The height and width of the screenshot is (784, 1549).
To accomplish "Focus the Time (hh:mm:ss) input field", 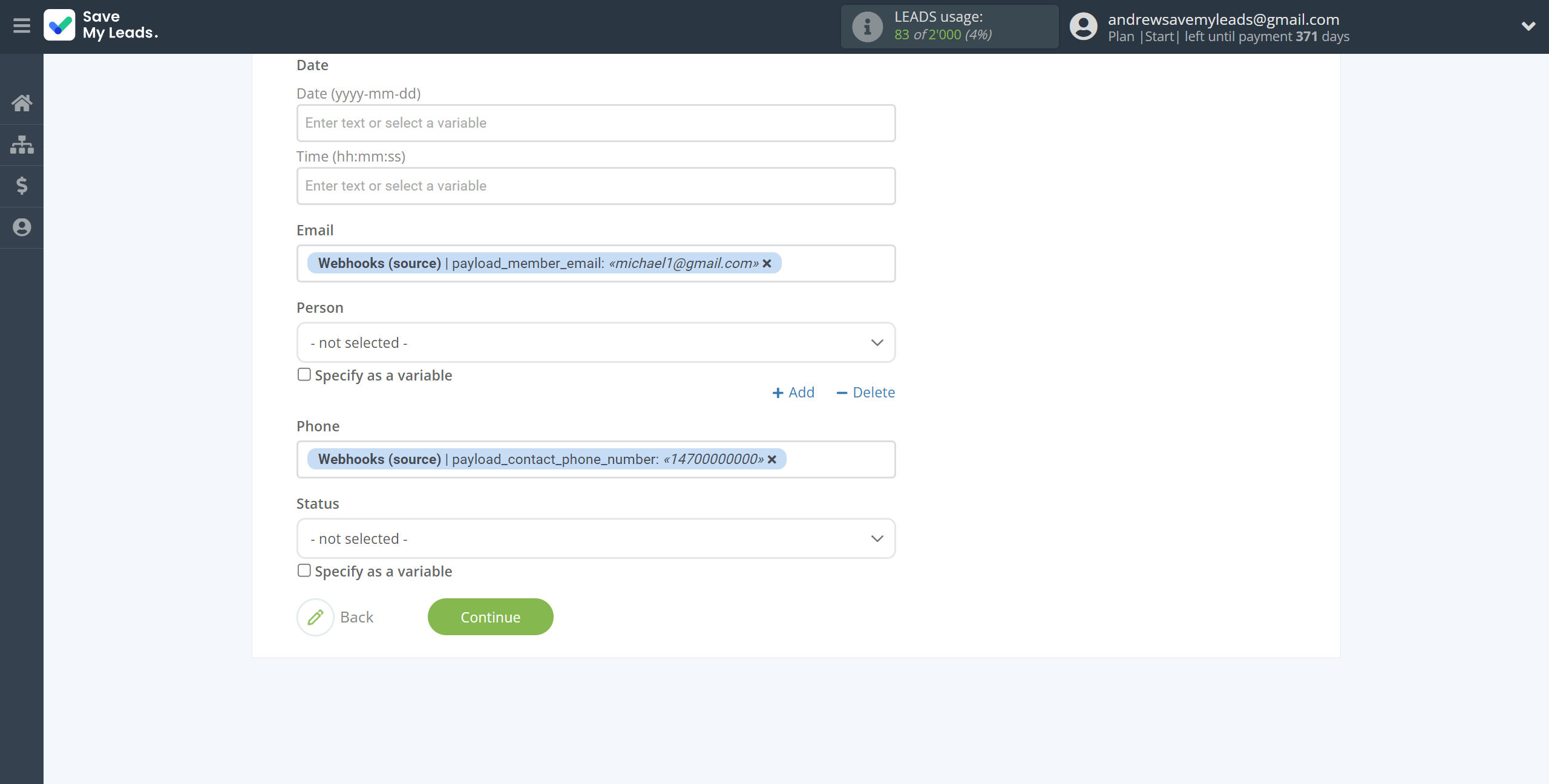I will pos(596,186).
